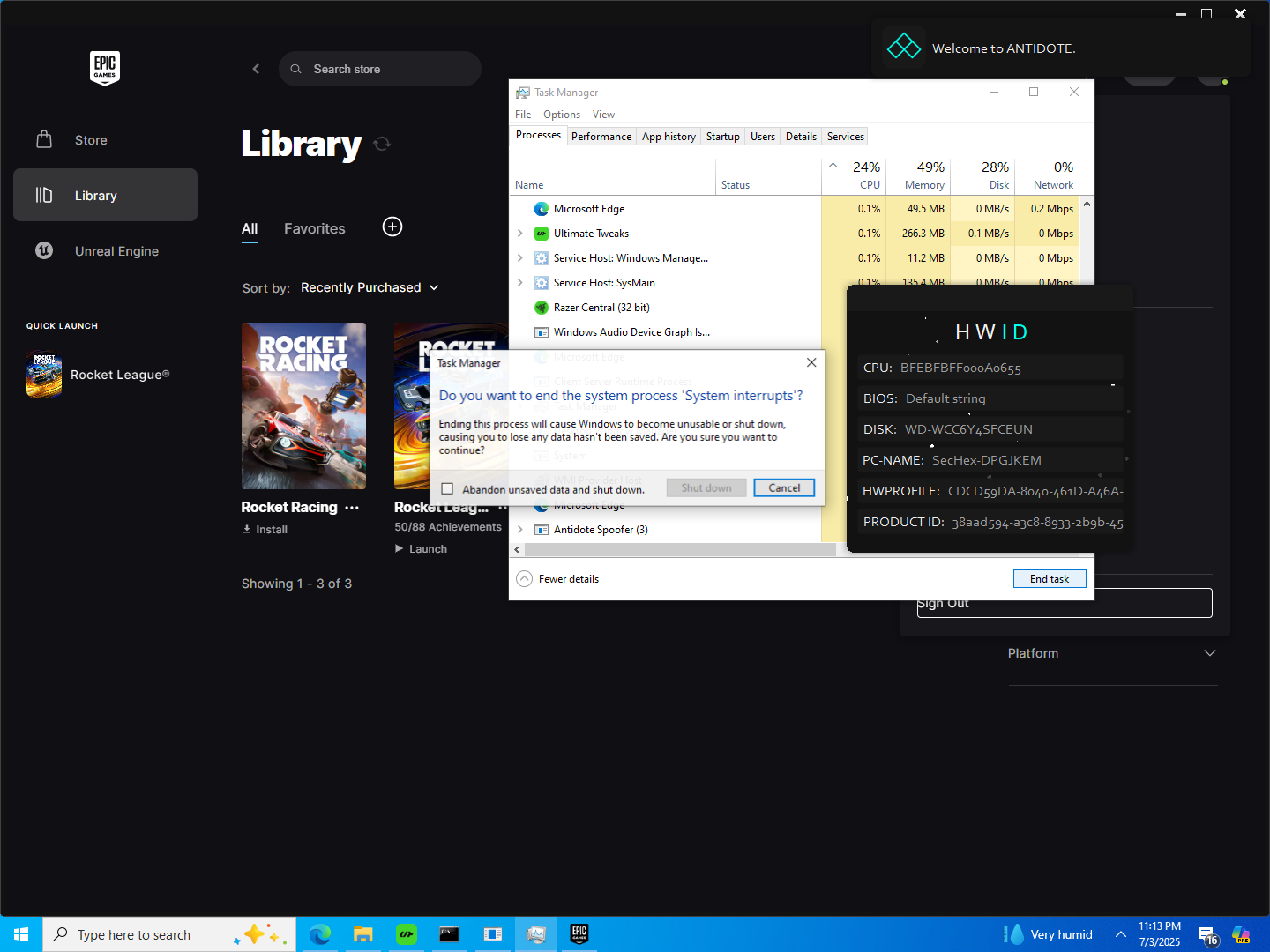This screenshot has height=952, width=1270.
Task: Click the Sign Out button
Action: click(1065, 603)
